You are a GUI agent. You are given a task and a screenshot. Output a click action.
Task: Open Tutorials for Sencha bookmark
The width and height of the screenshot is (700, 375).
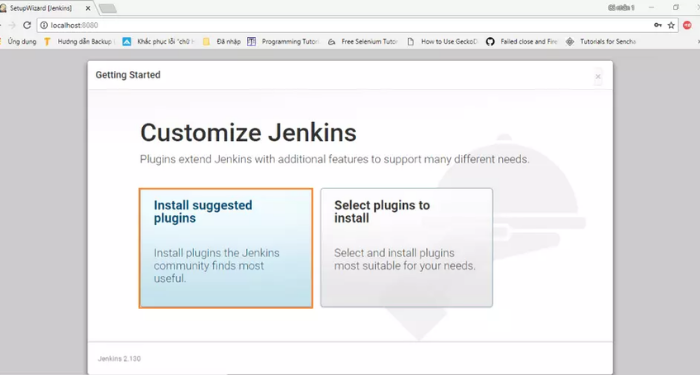pos(600,42)
